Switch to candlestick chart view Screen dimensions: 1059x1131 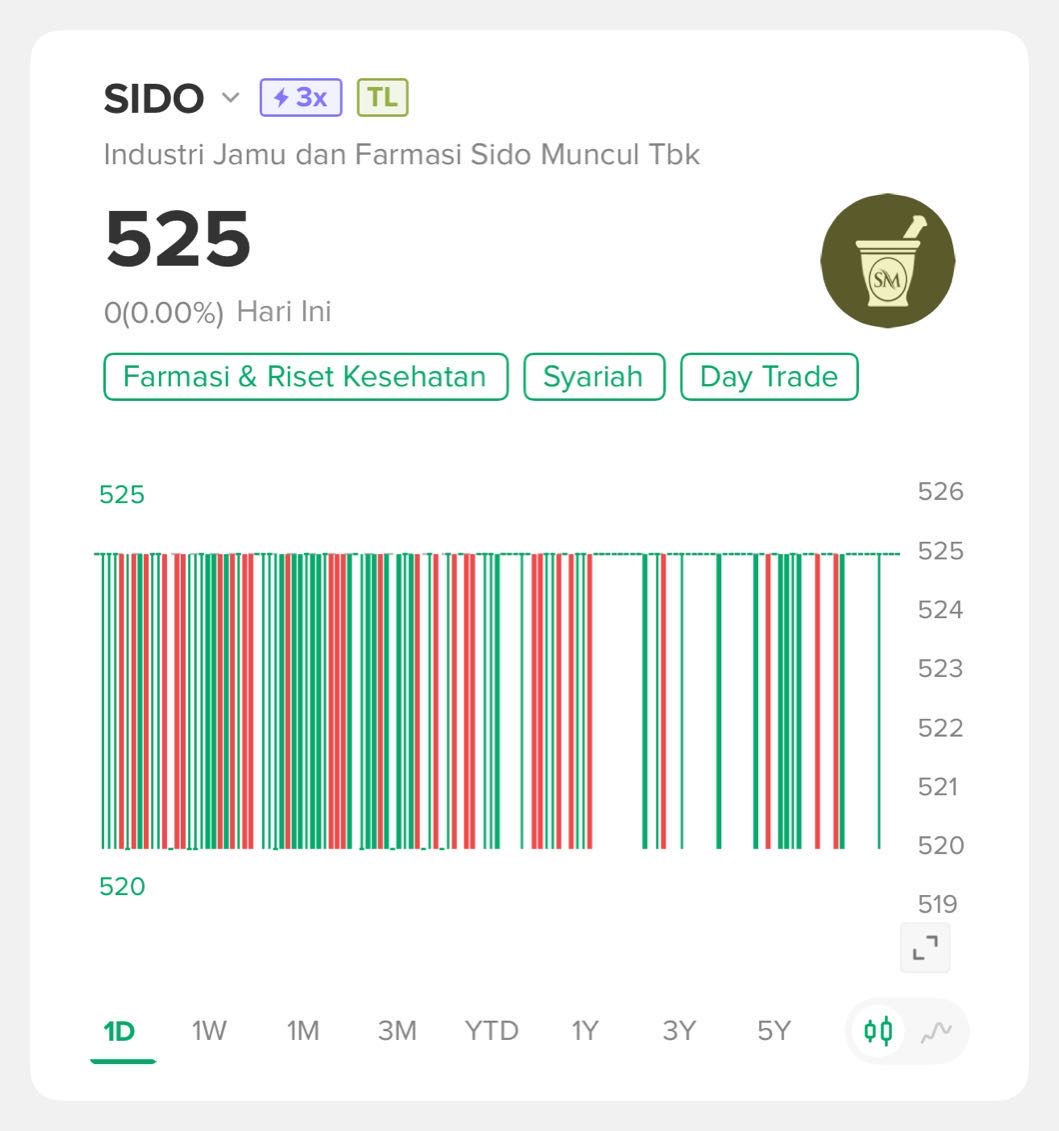point(879,1030)
